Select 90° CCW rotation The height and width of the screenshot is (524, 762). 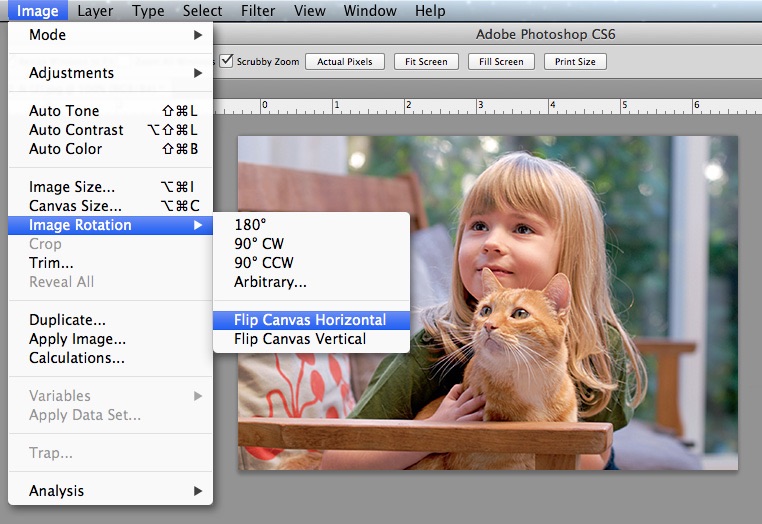click(263, 263)
